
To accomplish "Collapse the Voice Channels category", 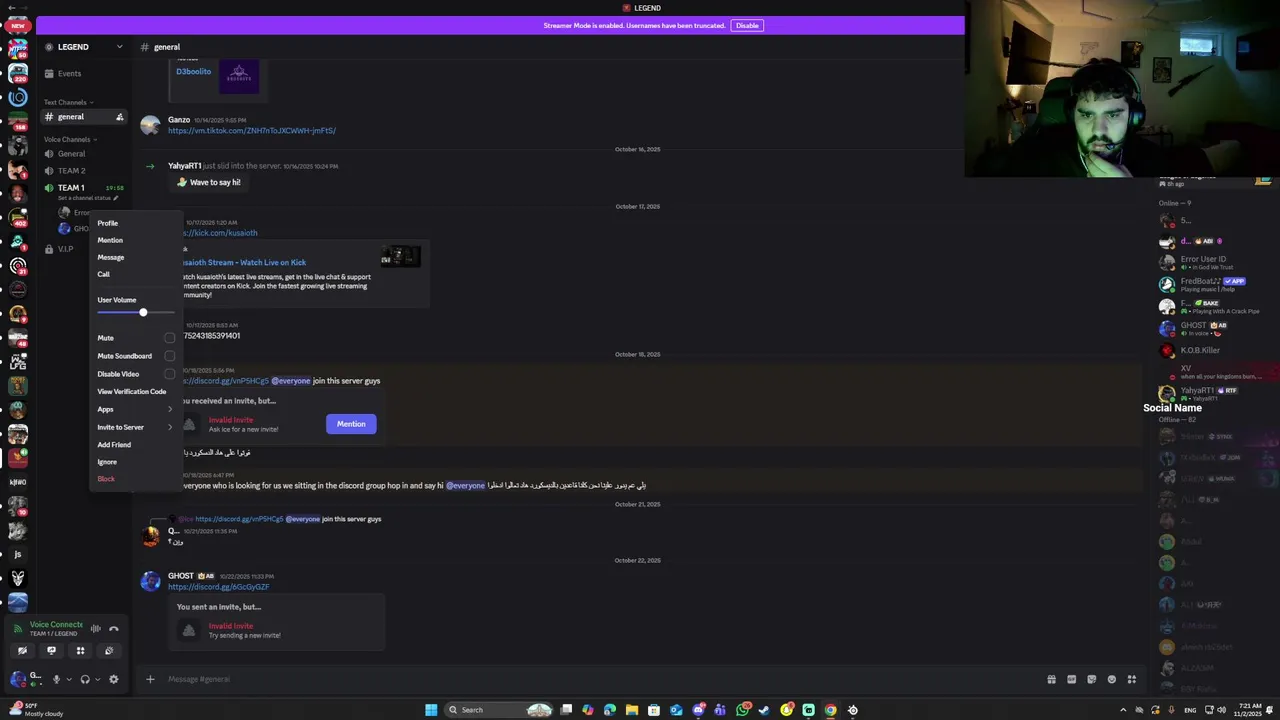I will click(x=69, y=139).
